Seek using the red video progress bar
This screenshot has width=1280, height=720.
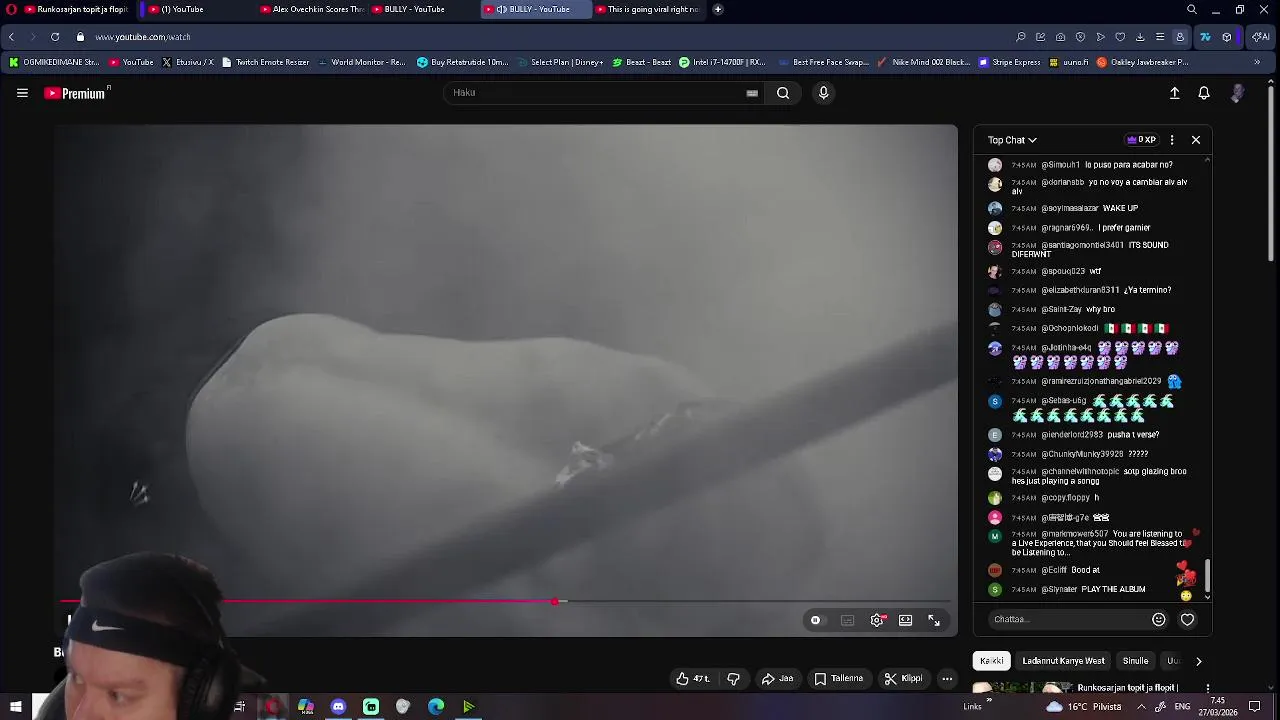(x=505, y=601)
